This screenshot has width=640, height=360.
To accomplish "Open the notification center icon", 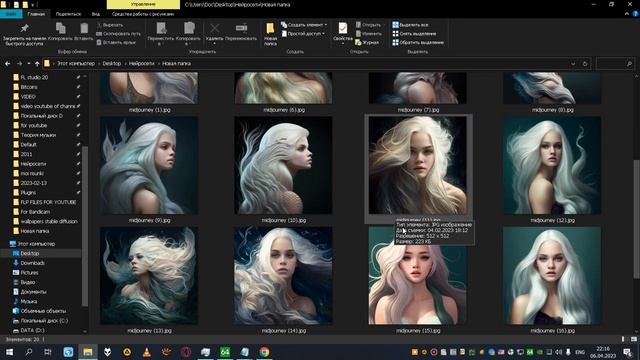I will pyautogui.click(x=627, y=352).
